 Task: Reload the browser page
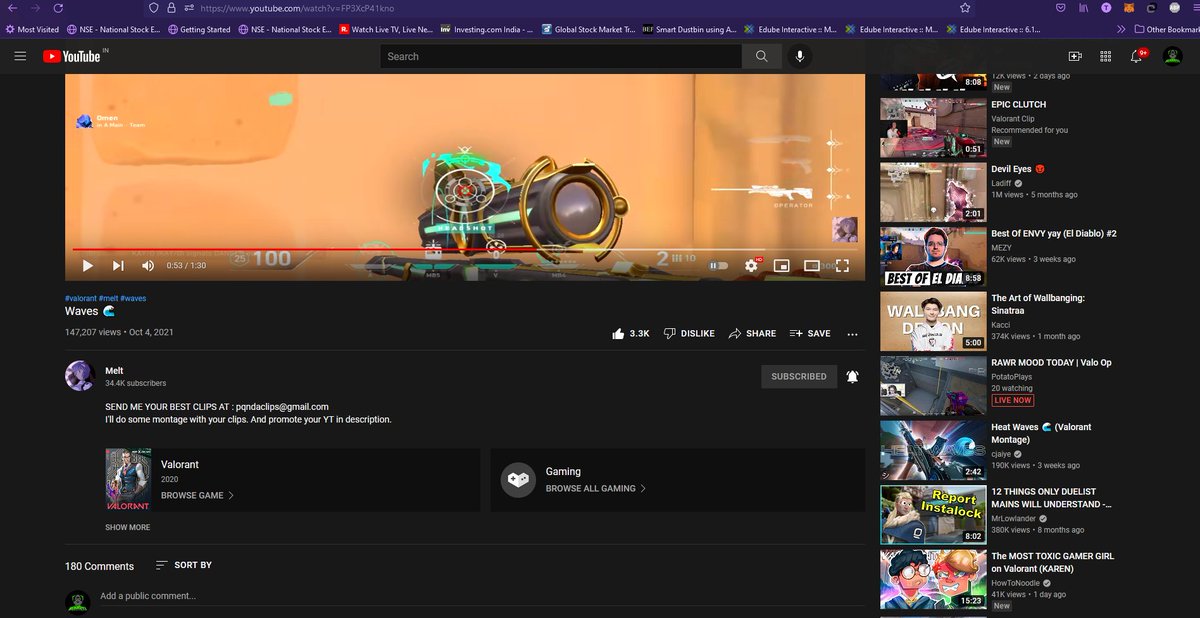58,8
